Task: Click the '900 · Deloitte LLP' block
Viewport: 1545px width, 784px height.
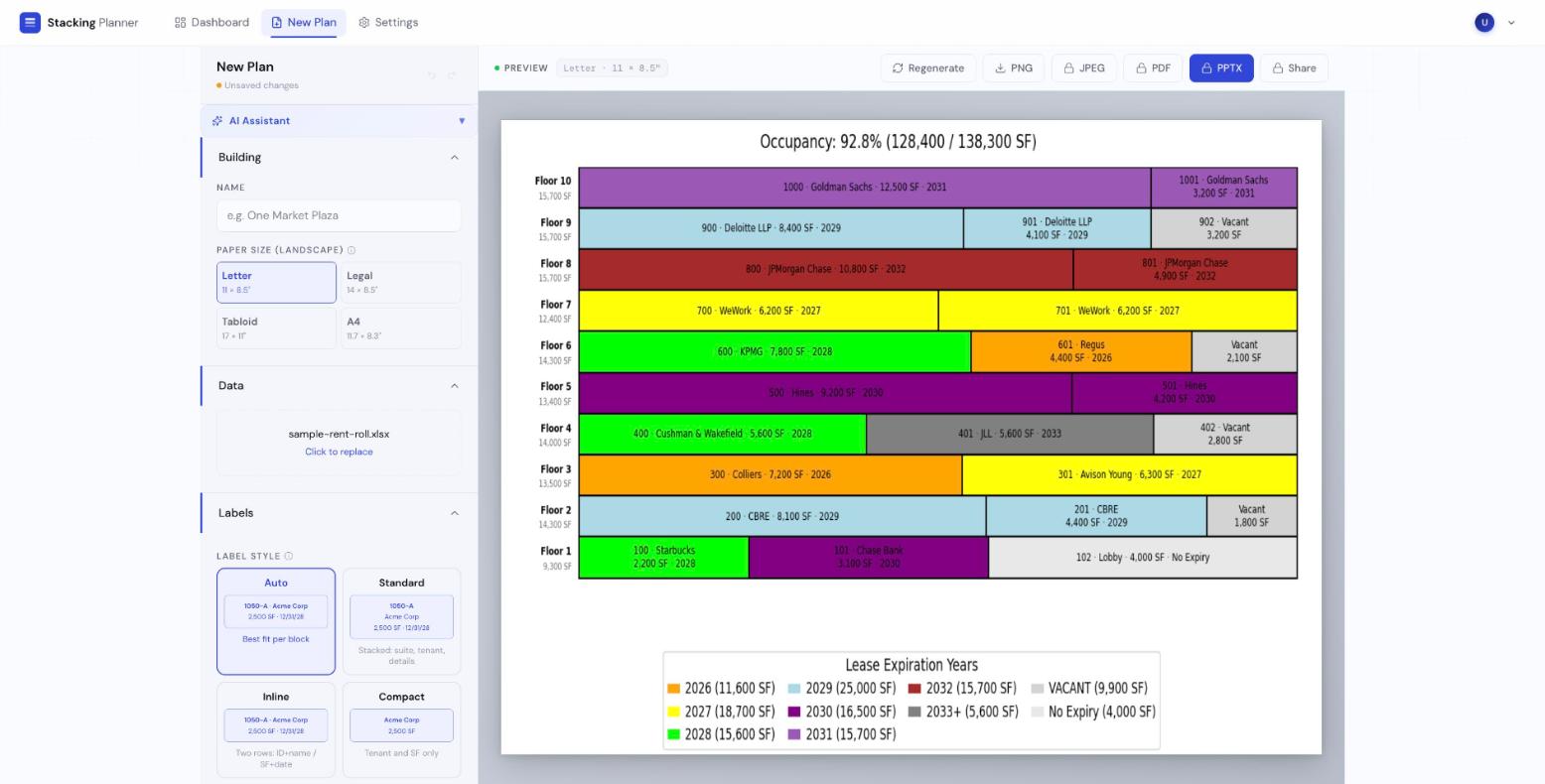Action: tap(772, 228)
